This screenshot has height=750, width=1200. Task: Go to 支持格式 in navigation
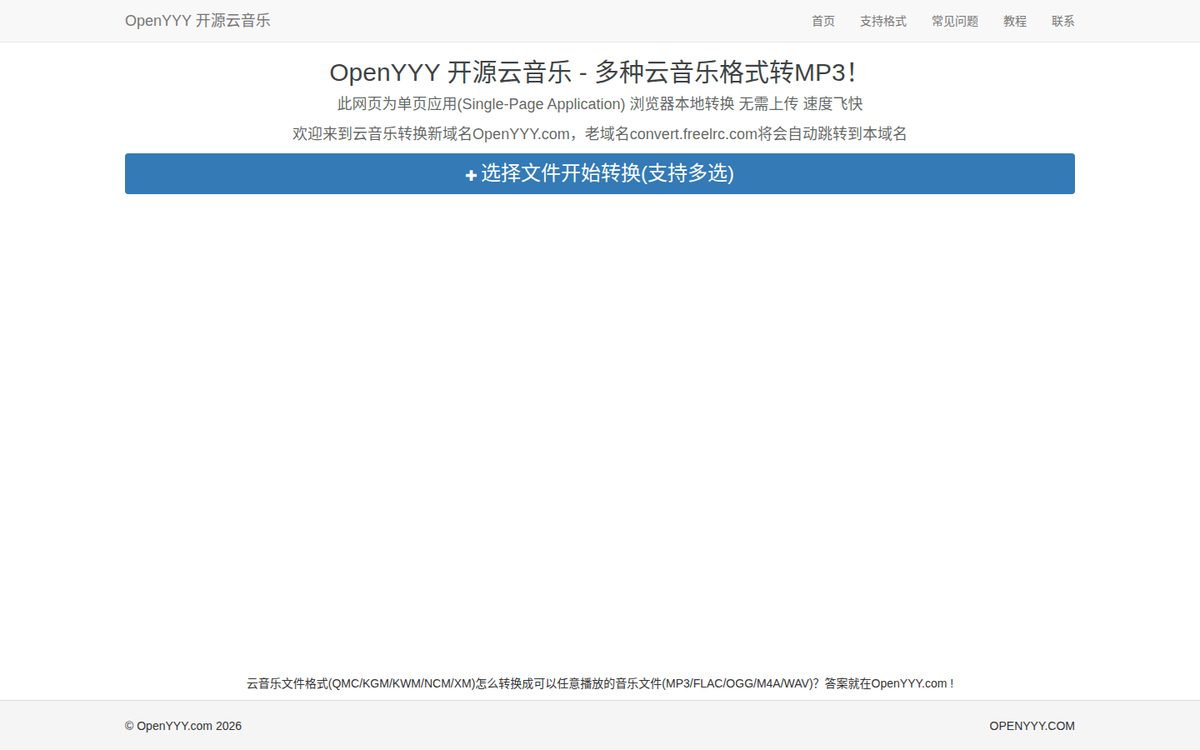tap(883, 21)
